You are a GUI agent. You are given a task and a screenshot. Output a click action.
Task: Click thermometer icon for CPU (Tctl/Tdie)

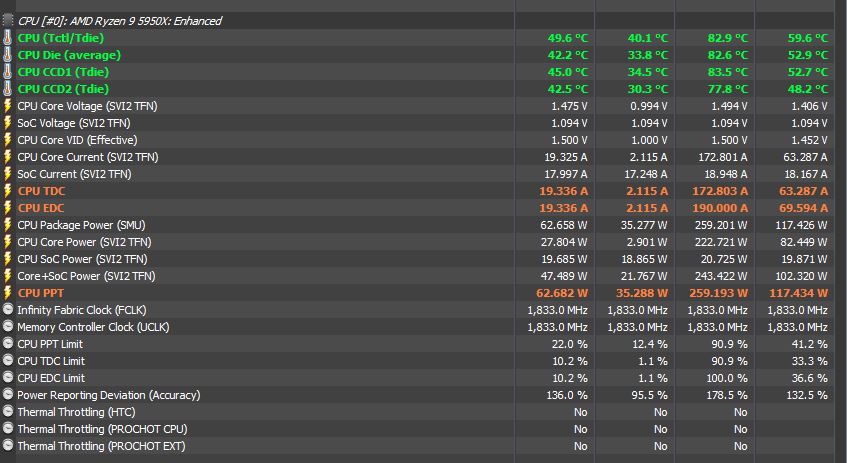[8, 38]
